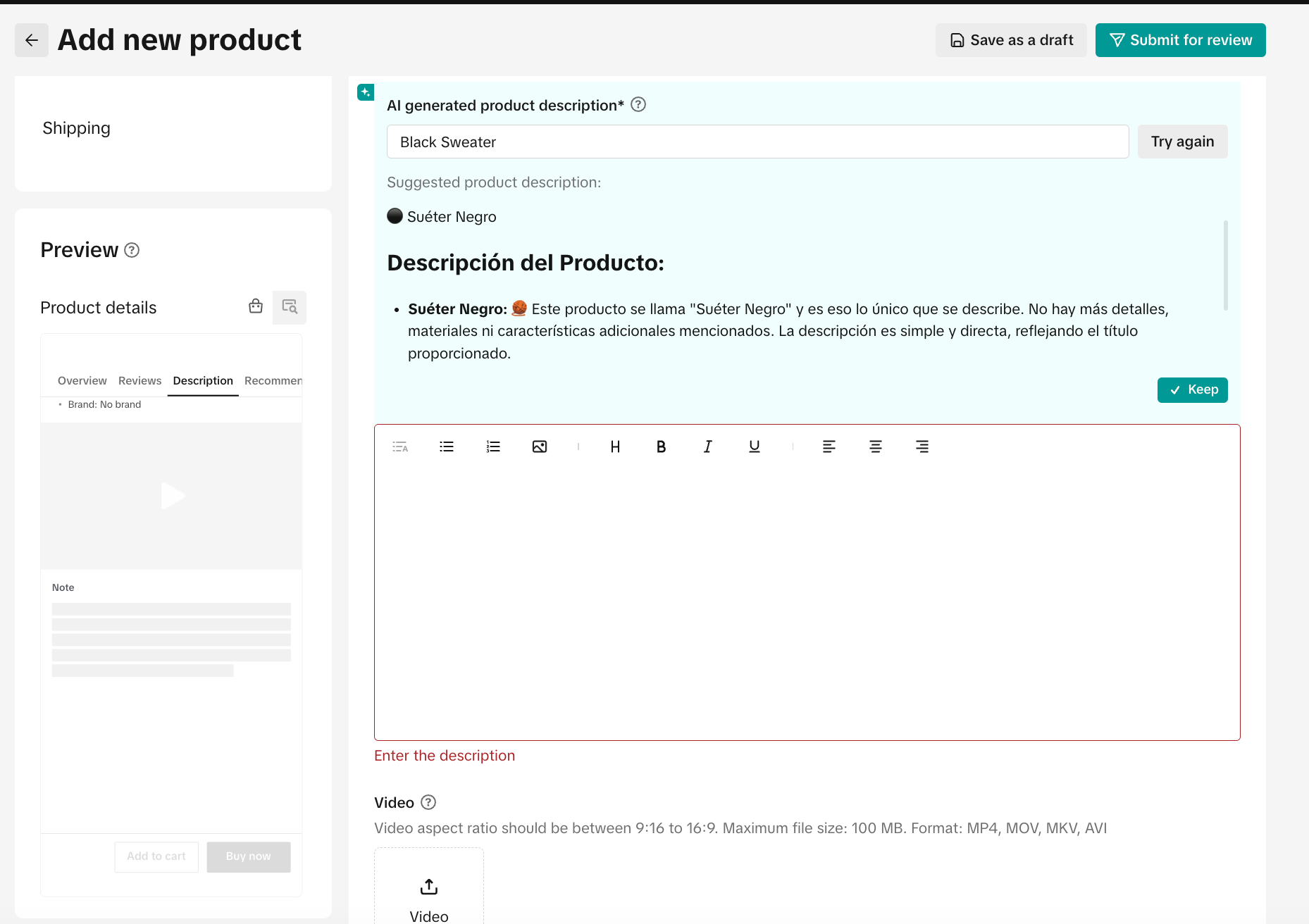
Task: Toggle italic formatting
Action: pyautogui.click(x=707, y=447)
